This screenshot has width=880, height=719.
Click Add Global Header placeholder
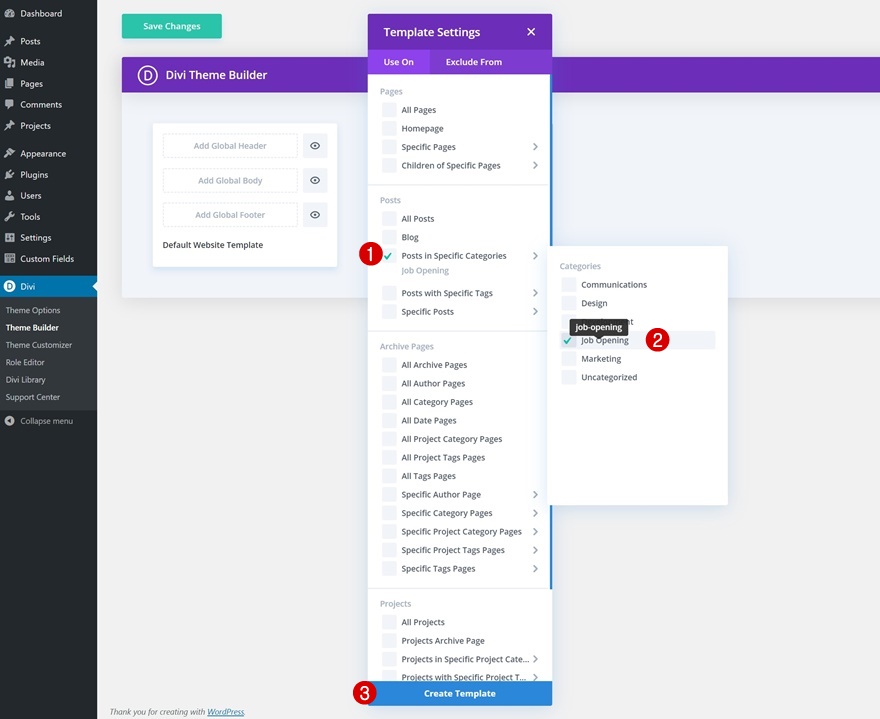(230, 146)
